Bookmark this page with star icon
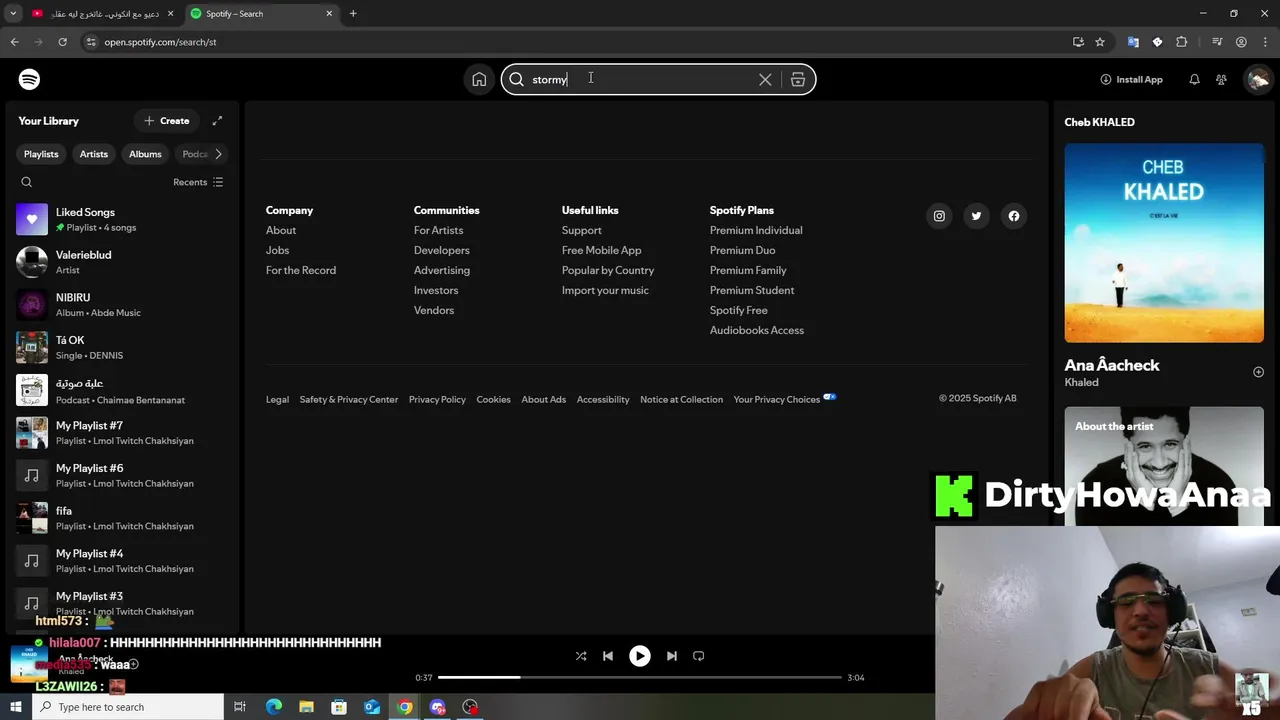Viewport: 1280px width, 720px height. pos(1100,42)
